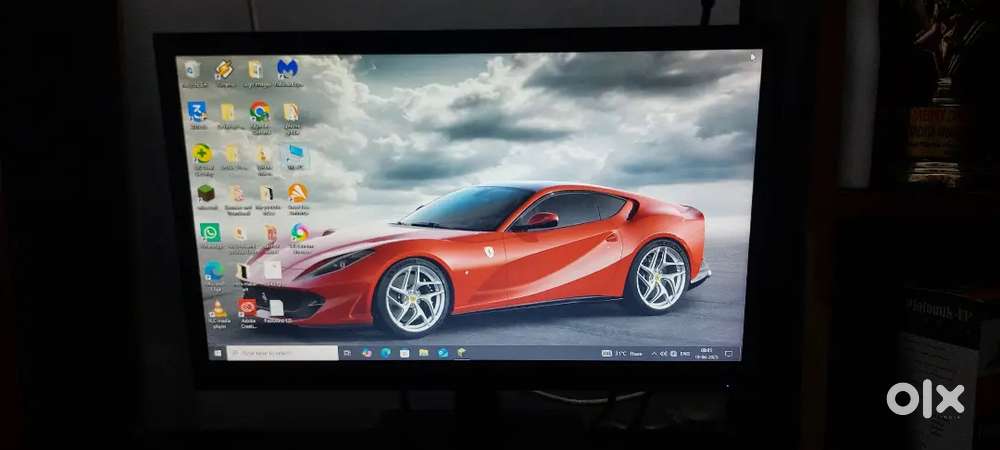Open Task View on the taskbar
1000x450 pixels.
[x=347, y=353]
